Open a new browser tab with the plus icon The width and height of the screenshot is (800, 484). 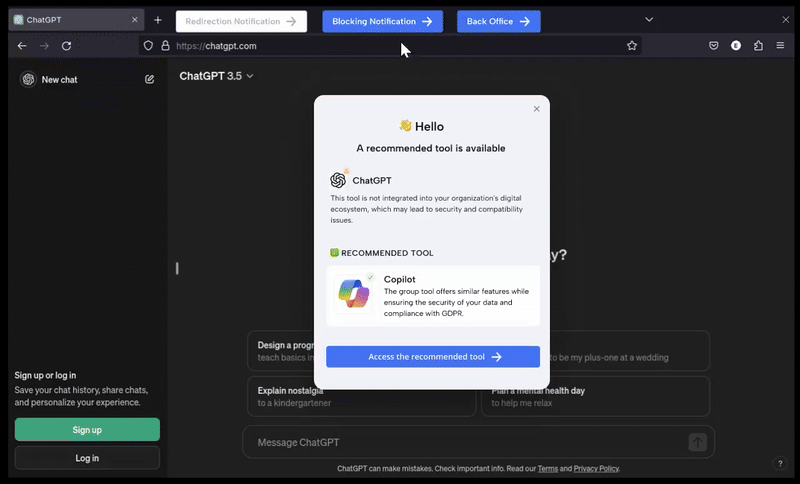coord(158,20)
